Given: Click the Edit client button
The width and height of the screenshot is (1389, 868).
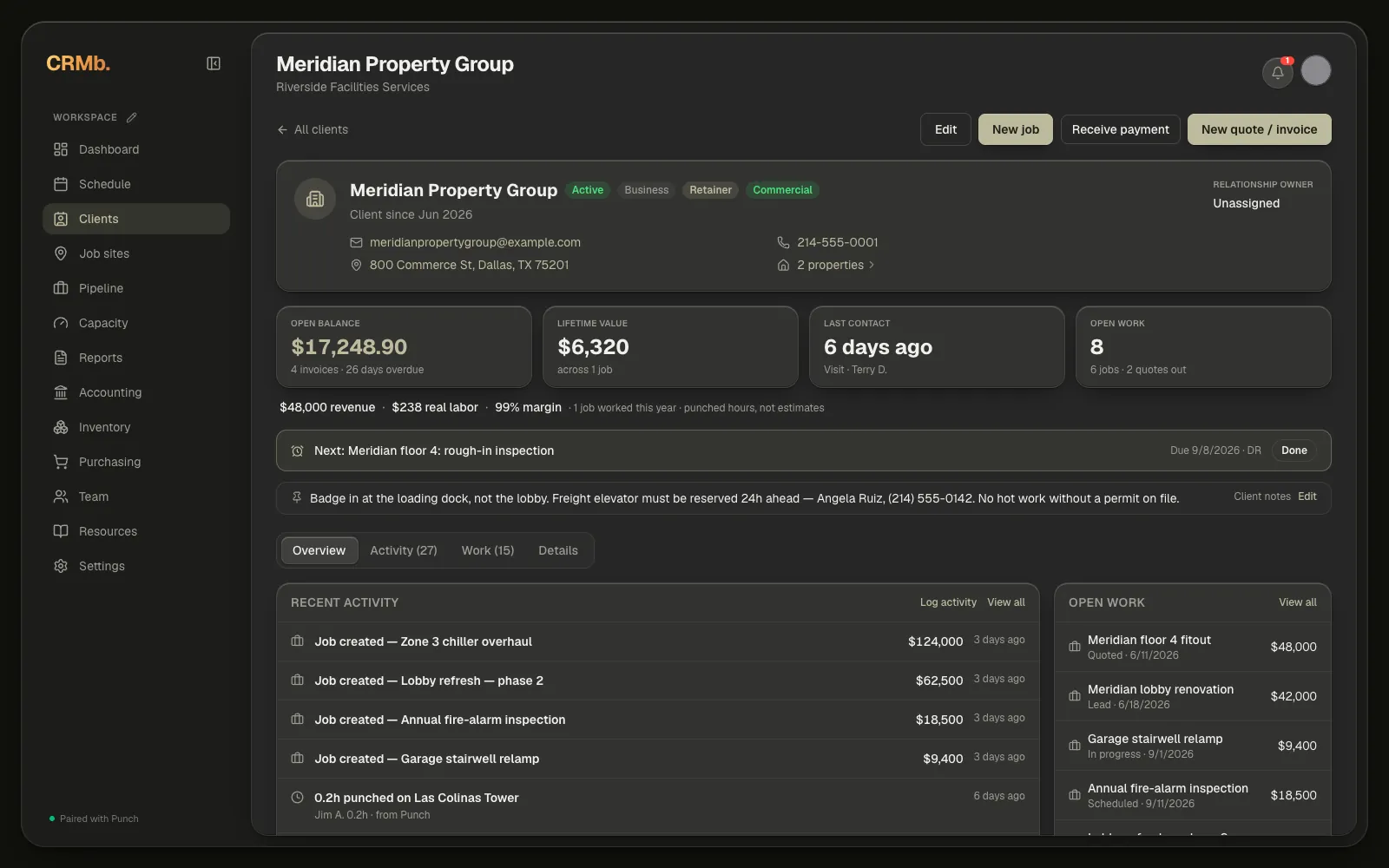Looking at the screenshot, I should [945, 129].
